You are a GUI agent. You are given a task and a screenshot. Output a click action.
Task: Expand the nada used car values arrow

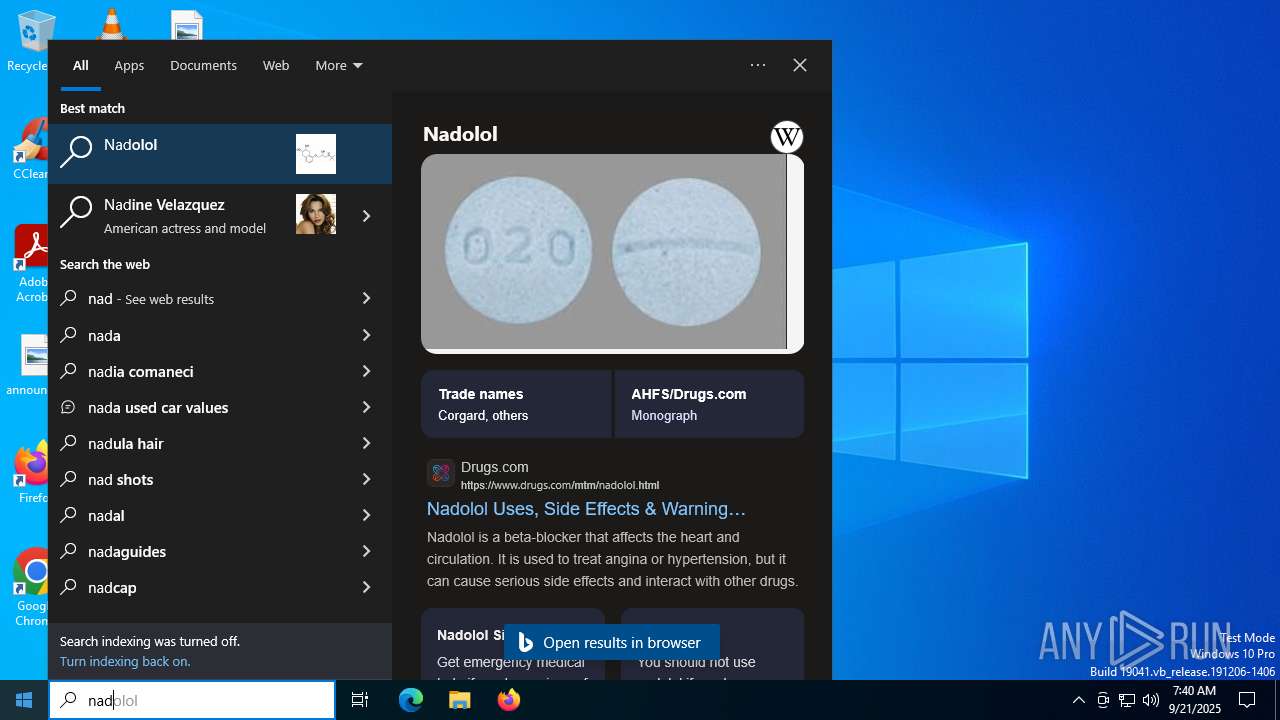click(x=366, y=407)
